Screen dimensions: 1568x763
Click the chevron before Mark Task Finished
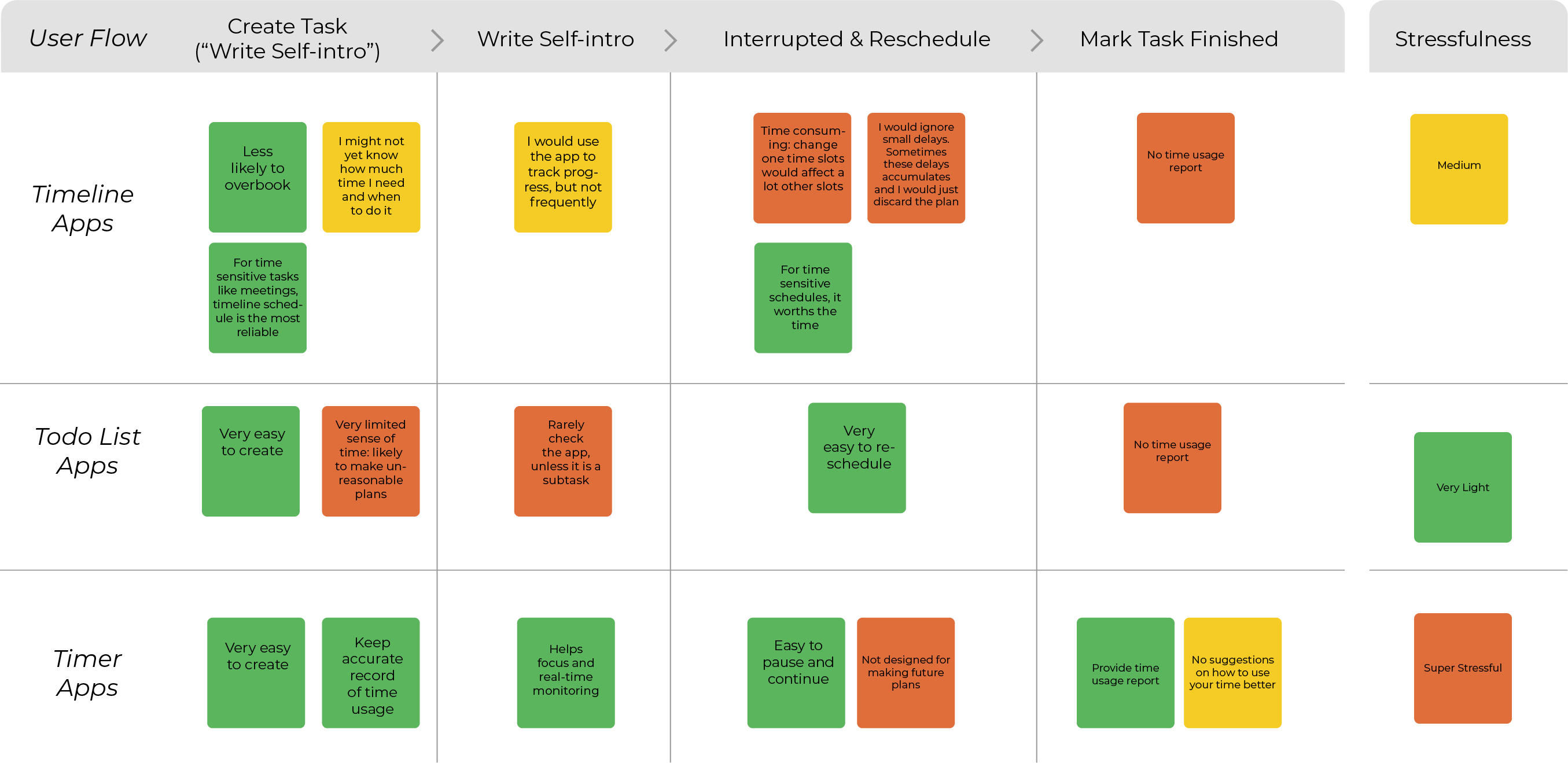pyautogui.click(x=1037, y=40)
